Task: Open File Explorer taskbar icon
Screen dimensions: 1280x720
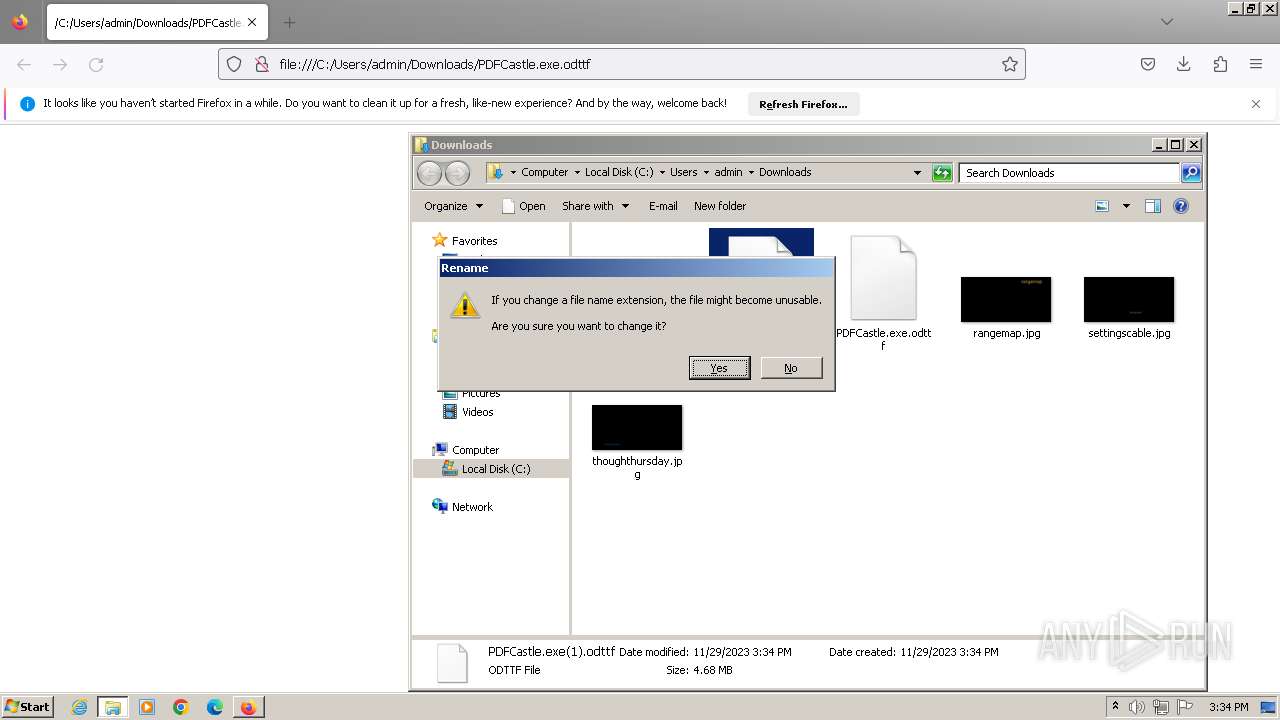Action: pos(113,707)
